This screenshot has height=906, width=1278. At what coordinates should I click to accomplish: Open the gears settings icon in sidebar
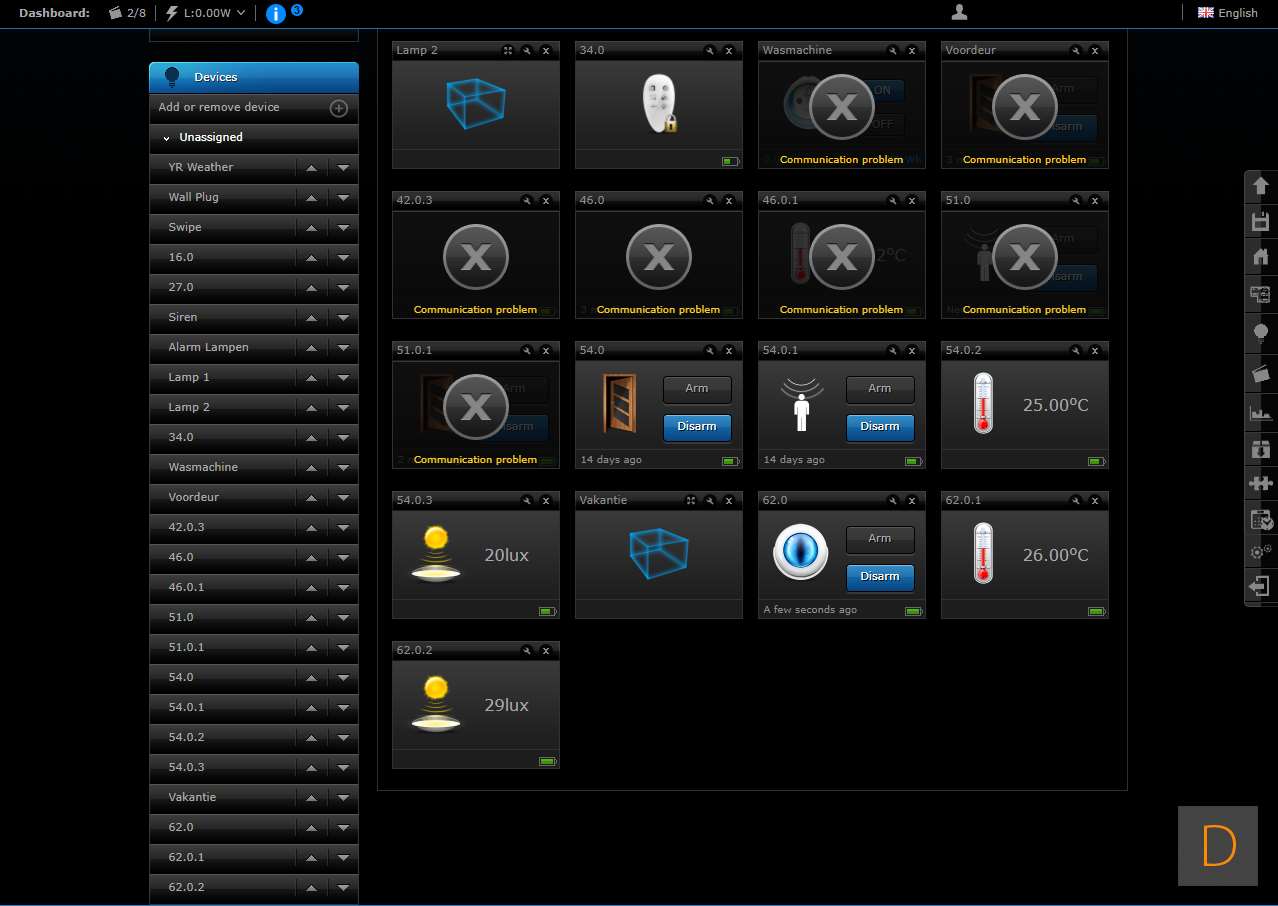point(1260,552)
